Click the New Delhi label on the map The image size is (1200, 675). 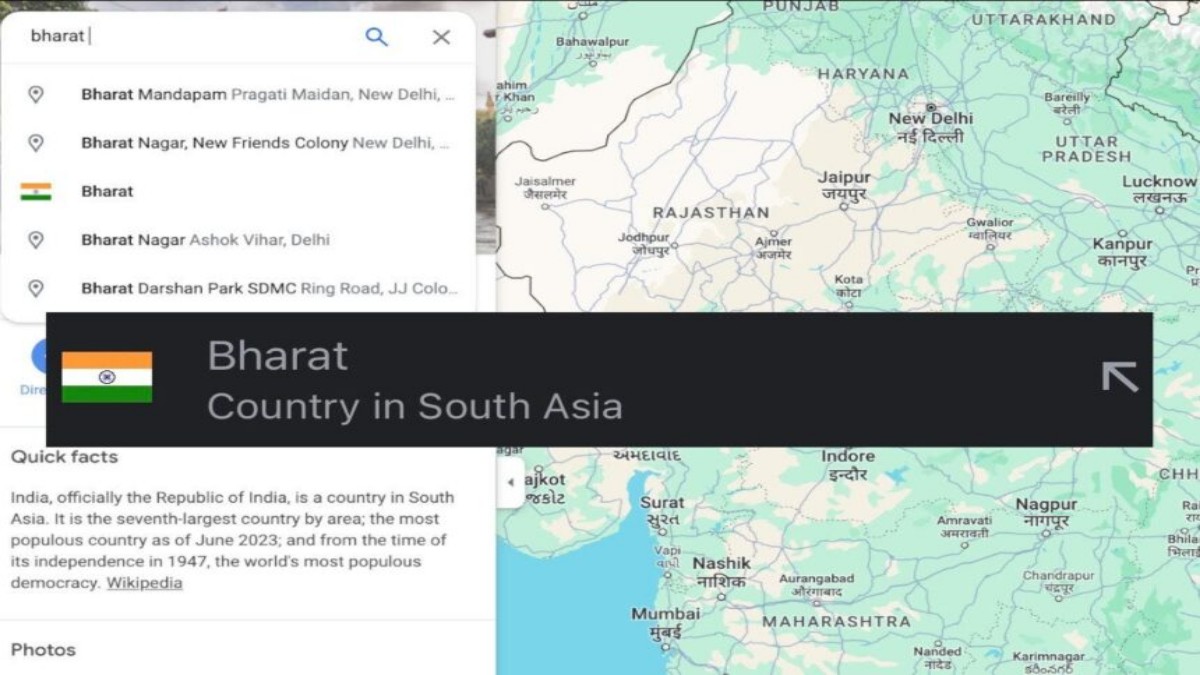(x=932, y=118)
